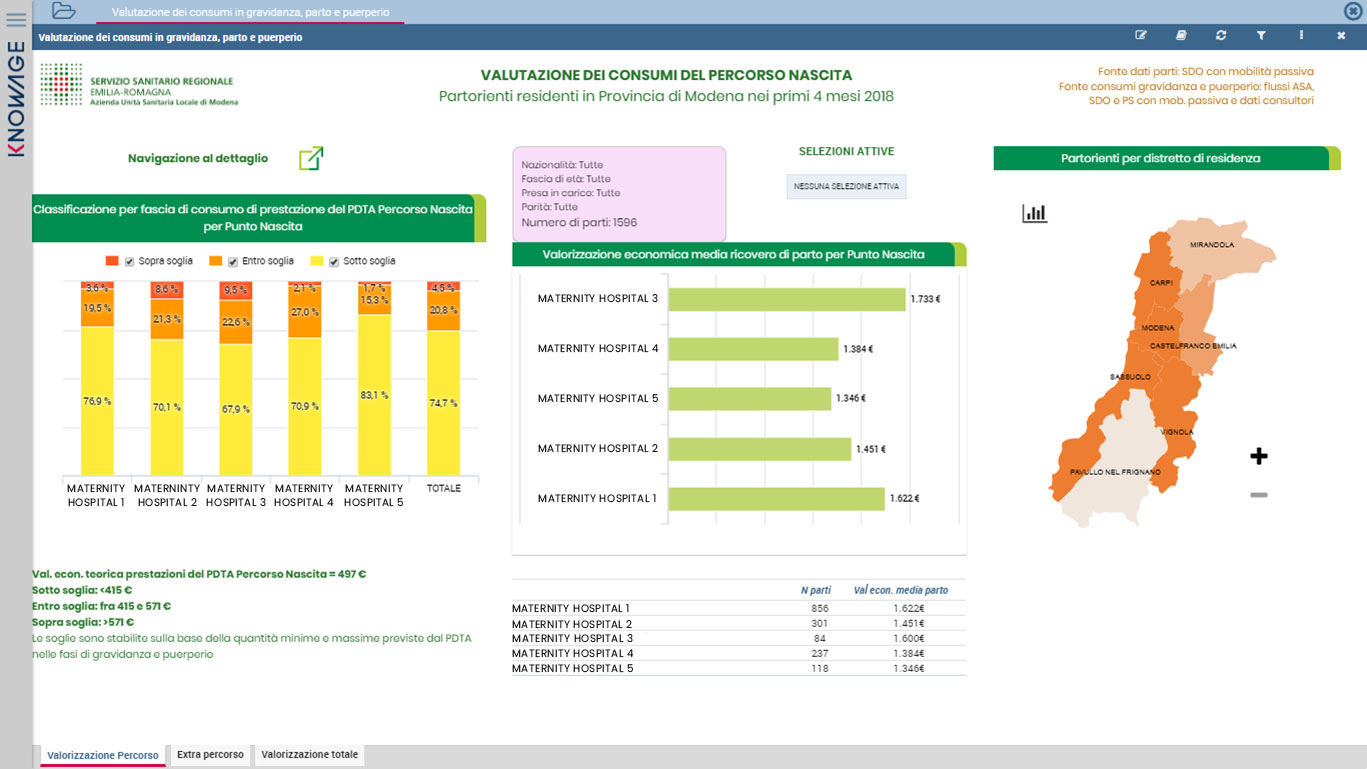Viewport: 1367px width, 769px height.
Task: Click the 27,0 % orange segment of Hospital 4
Action: click(305, 312)
